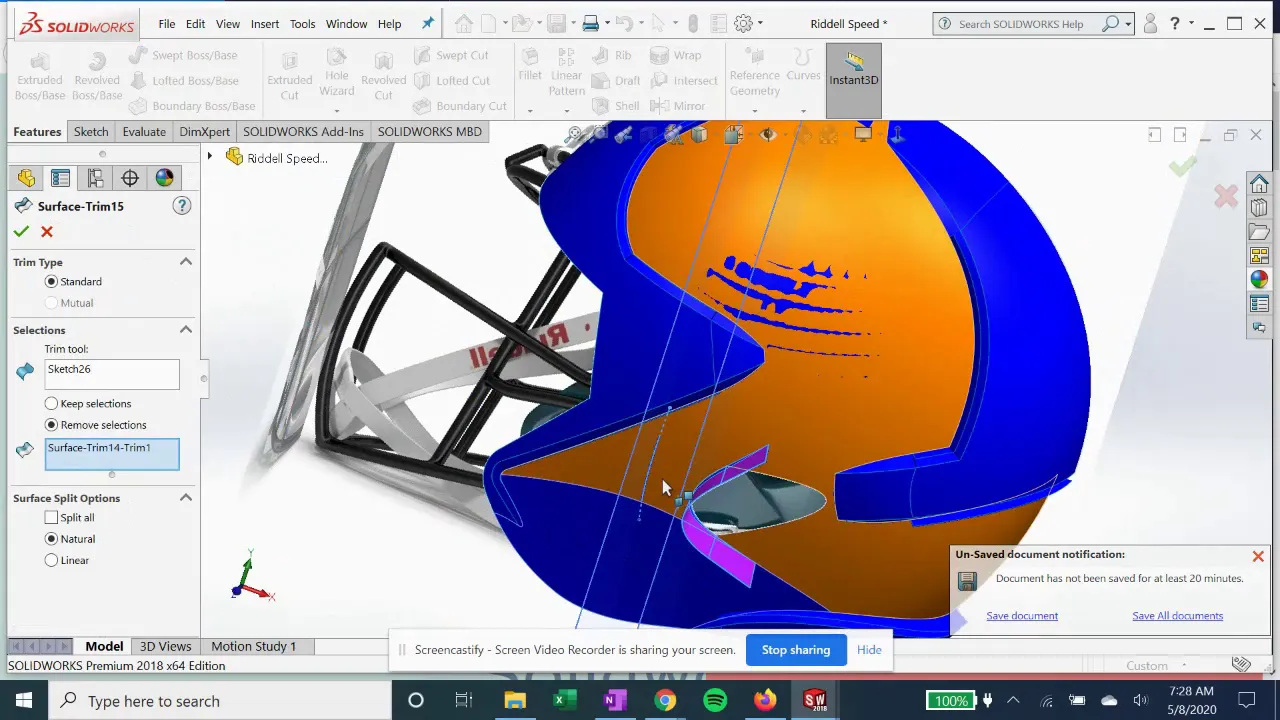Select Keep selections option
Screen dimensions: 1280x720
click(x=51, y=404)
